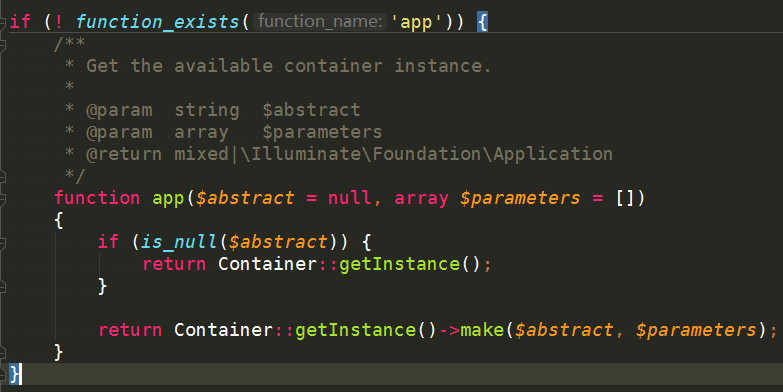
Task: Click "$parameters" in the @param comment
Action: tap(322, 132)
